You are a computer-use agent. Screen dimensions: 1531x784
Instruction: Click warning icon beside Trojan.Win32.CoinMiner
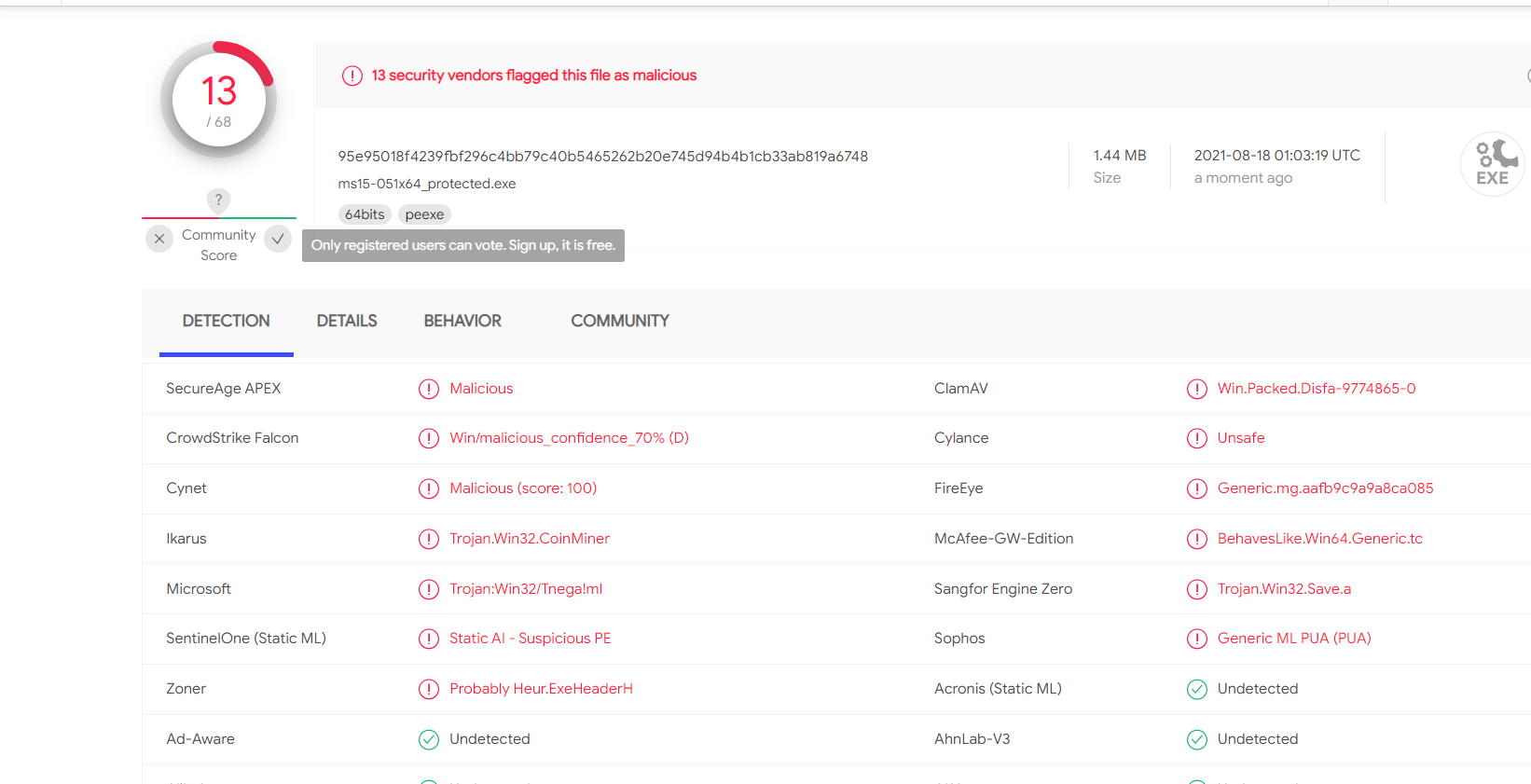(429, 539)
